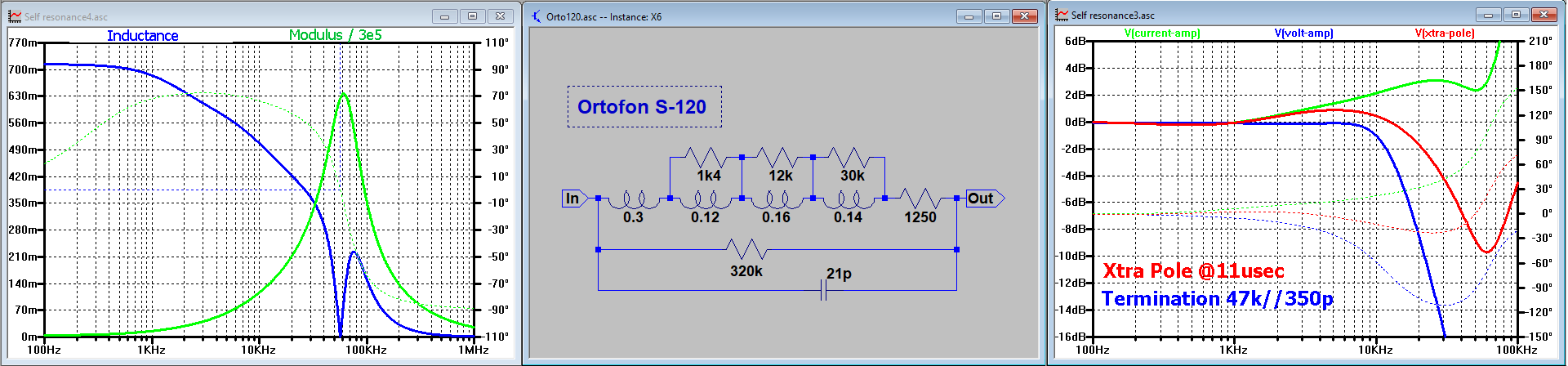Screen dimensions: 1568x366
Task: Select the V(xtra-pole) trace label
Action: [1445, 33]
